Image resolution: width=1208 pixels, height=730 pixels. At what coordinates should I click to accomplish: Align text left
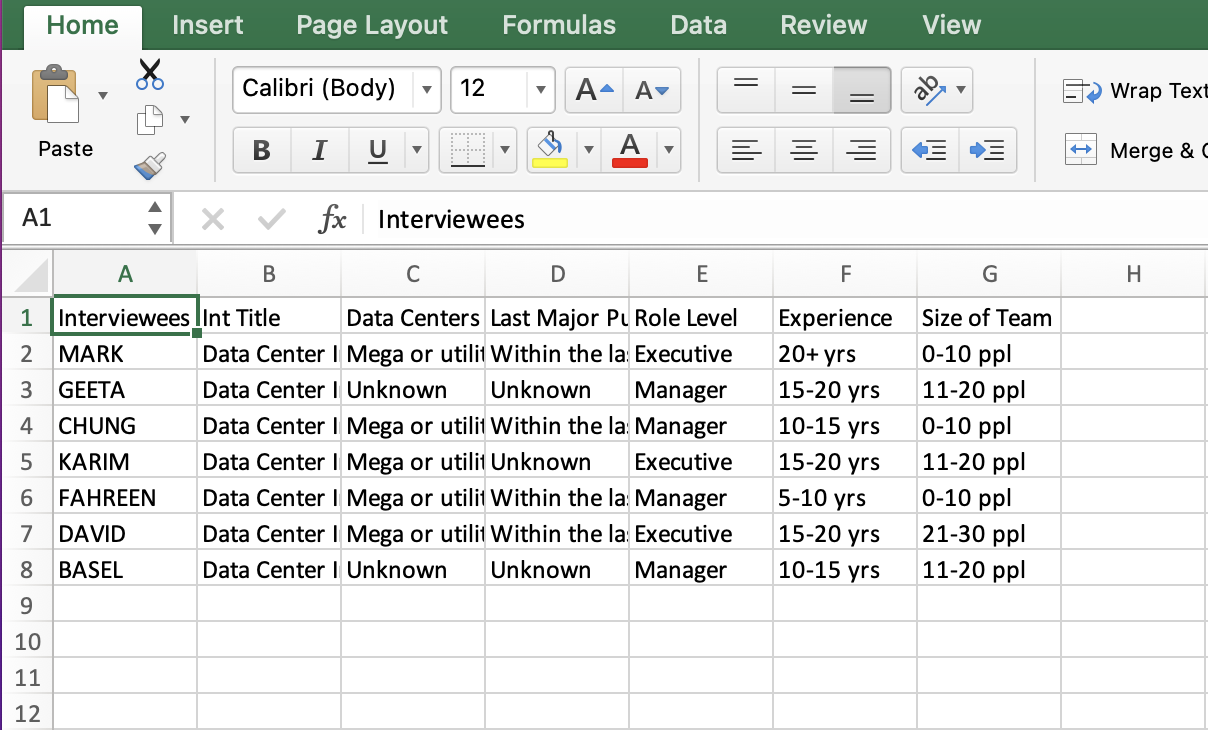coord(746,150)
